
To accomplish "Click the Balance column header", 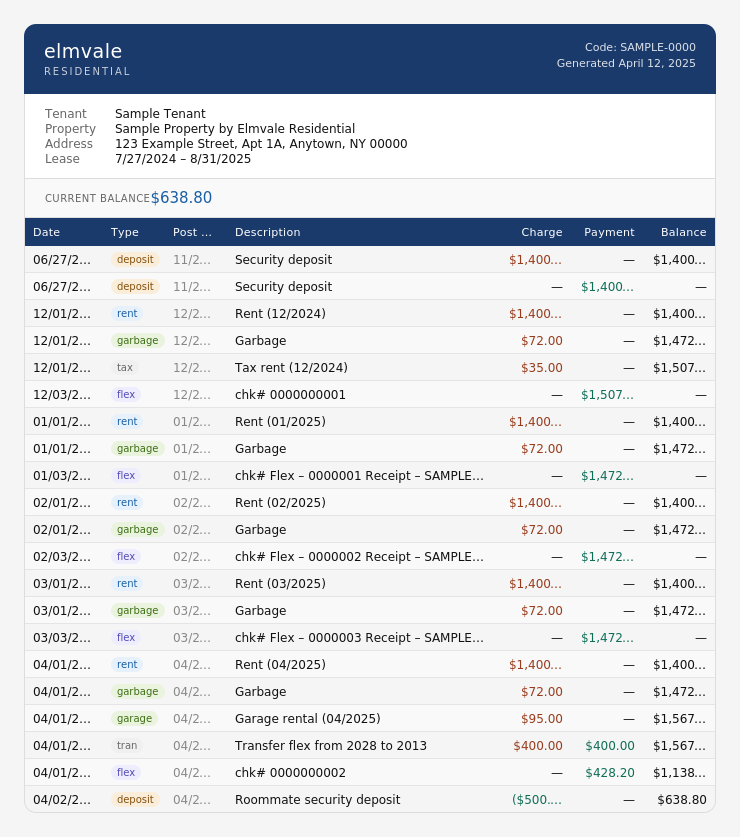I will tap(683, 232).
